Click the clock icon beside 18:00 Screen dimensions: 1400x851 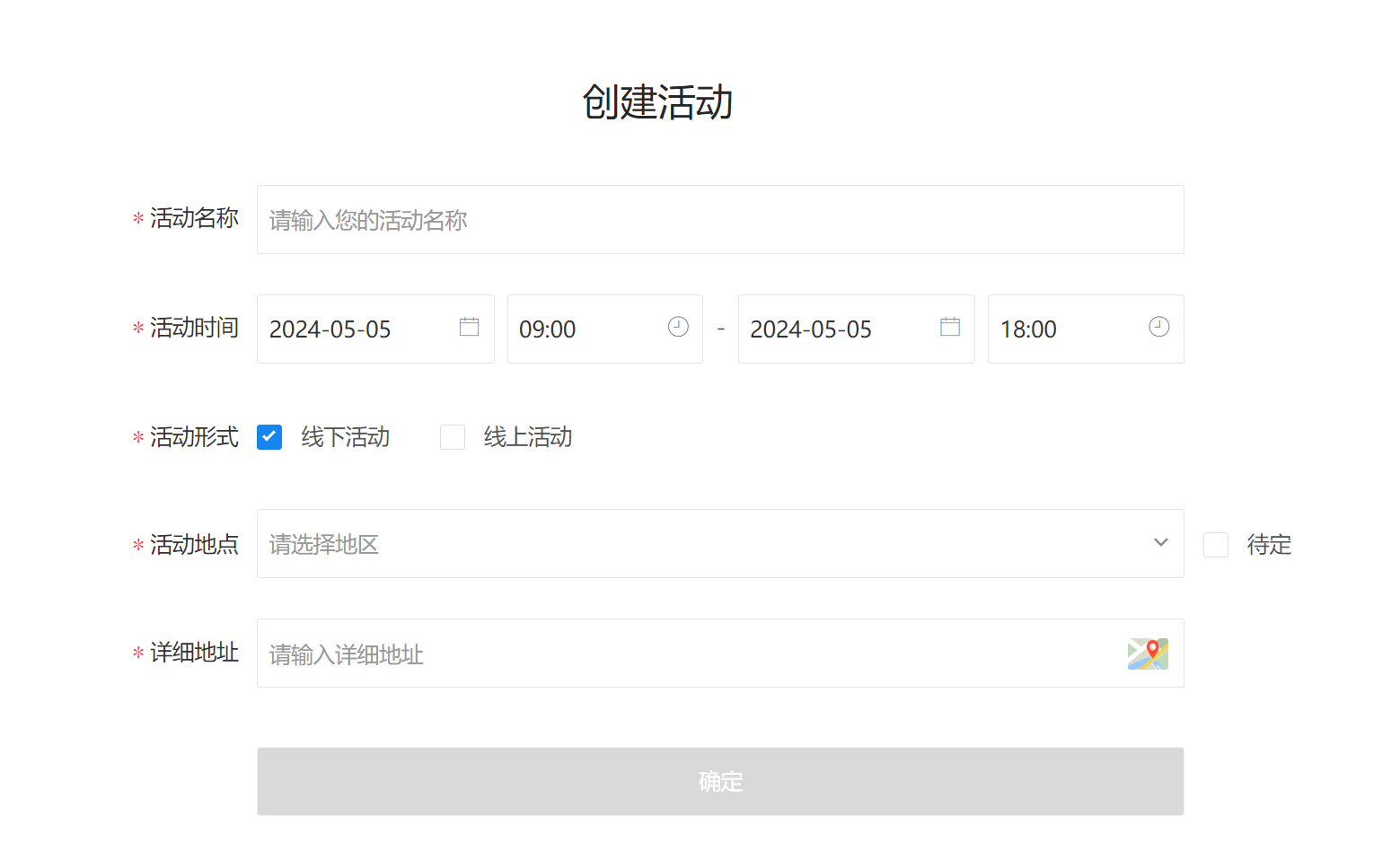(x=1159, y=327)
